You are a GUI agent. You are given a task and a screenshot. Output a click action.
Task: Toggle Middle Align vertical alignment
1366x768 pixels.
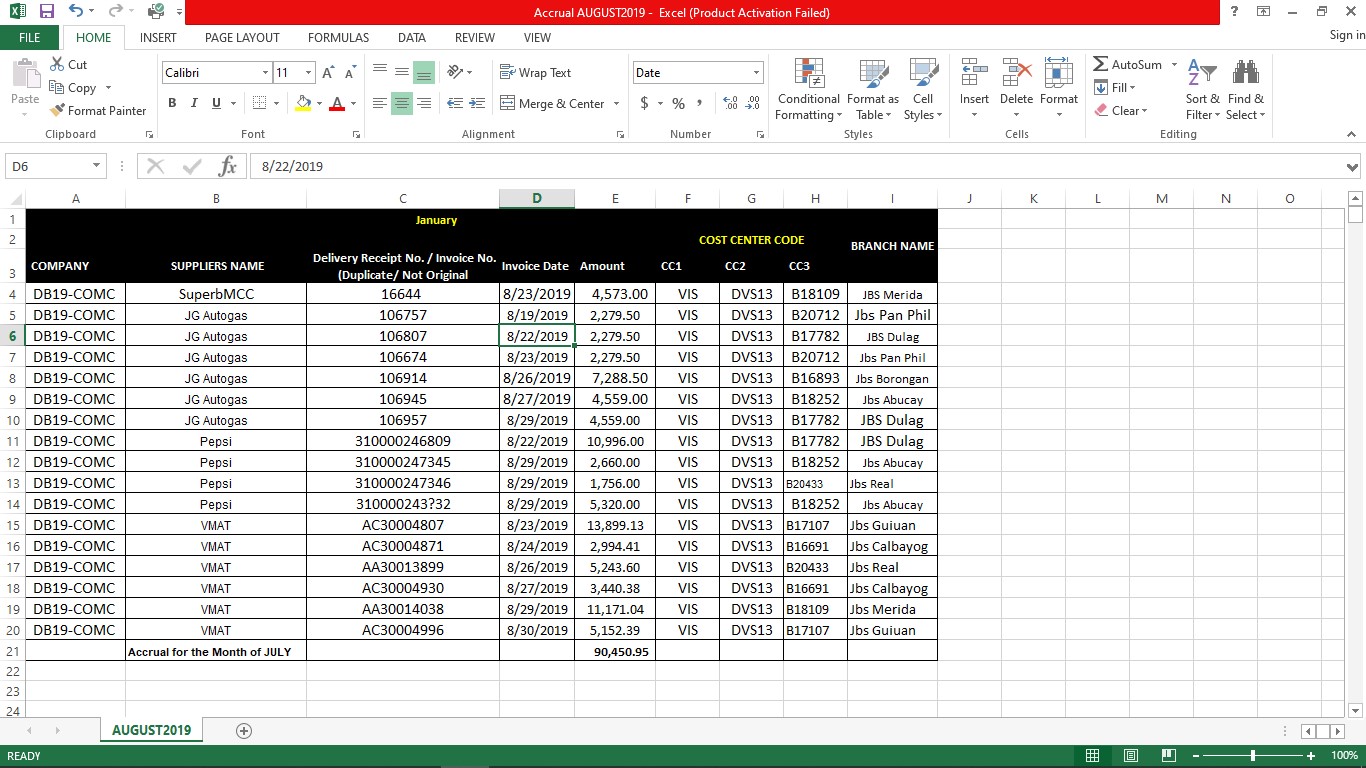coord(402,73)
